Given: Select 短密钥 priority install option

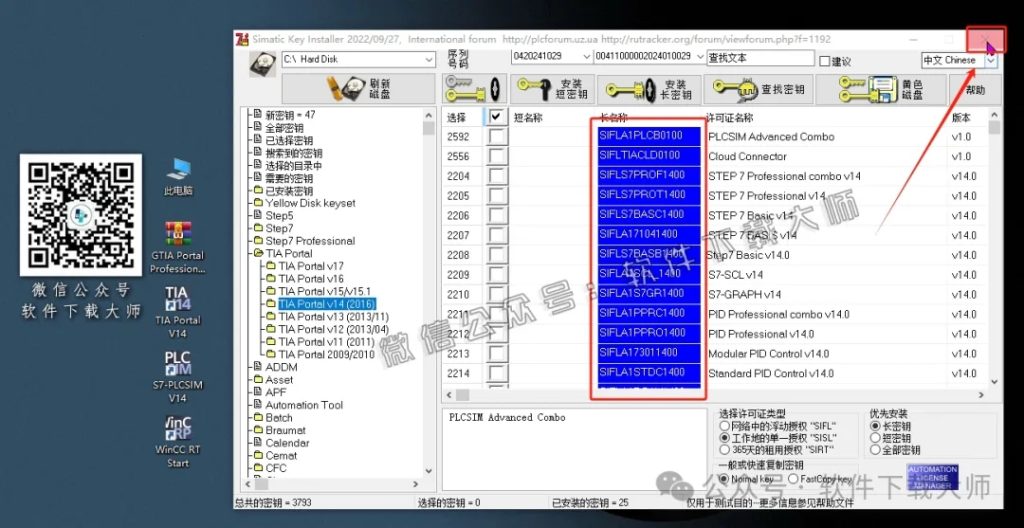Looking at the screenshot, I should [x=876, y=438].
